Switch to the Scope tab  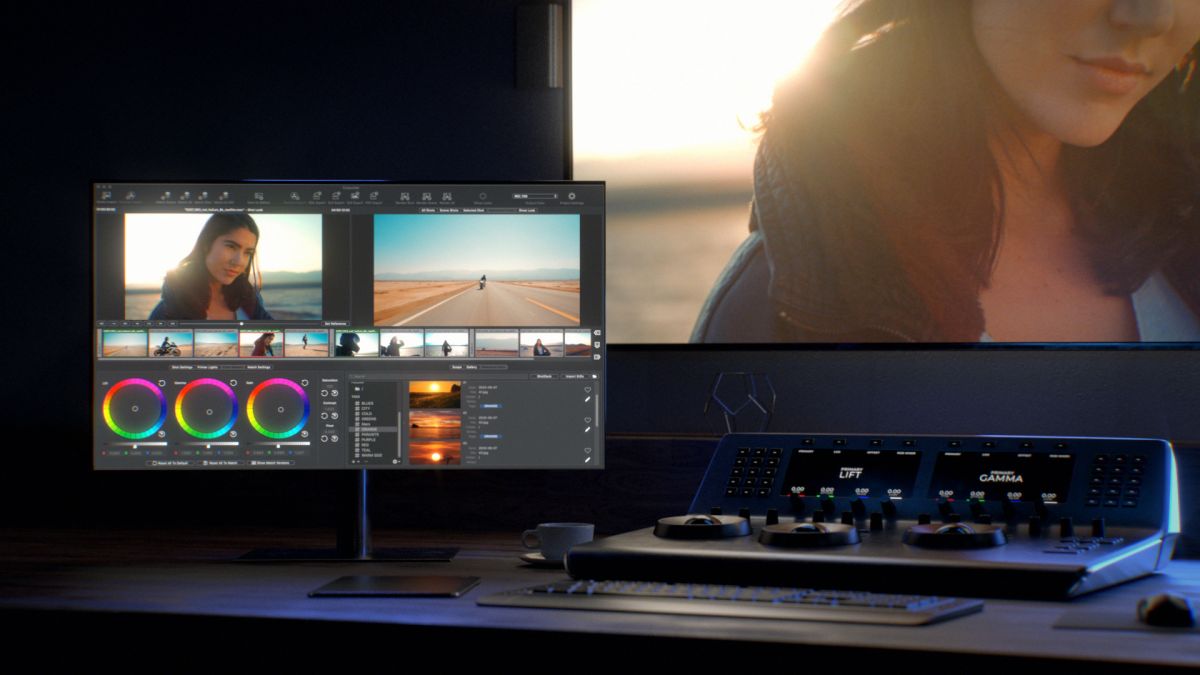(x=456, y=367)
